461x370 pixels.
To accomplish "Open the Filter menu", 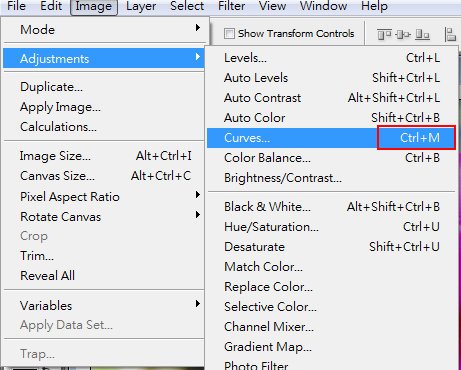I will pos(232,6).
